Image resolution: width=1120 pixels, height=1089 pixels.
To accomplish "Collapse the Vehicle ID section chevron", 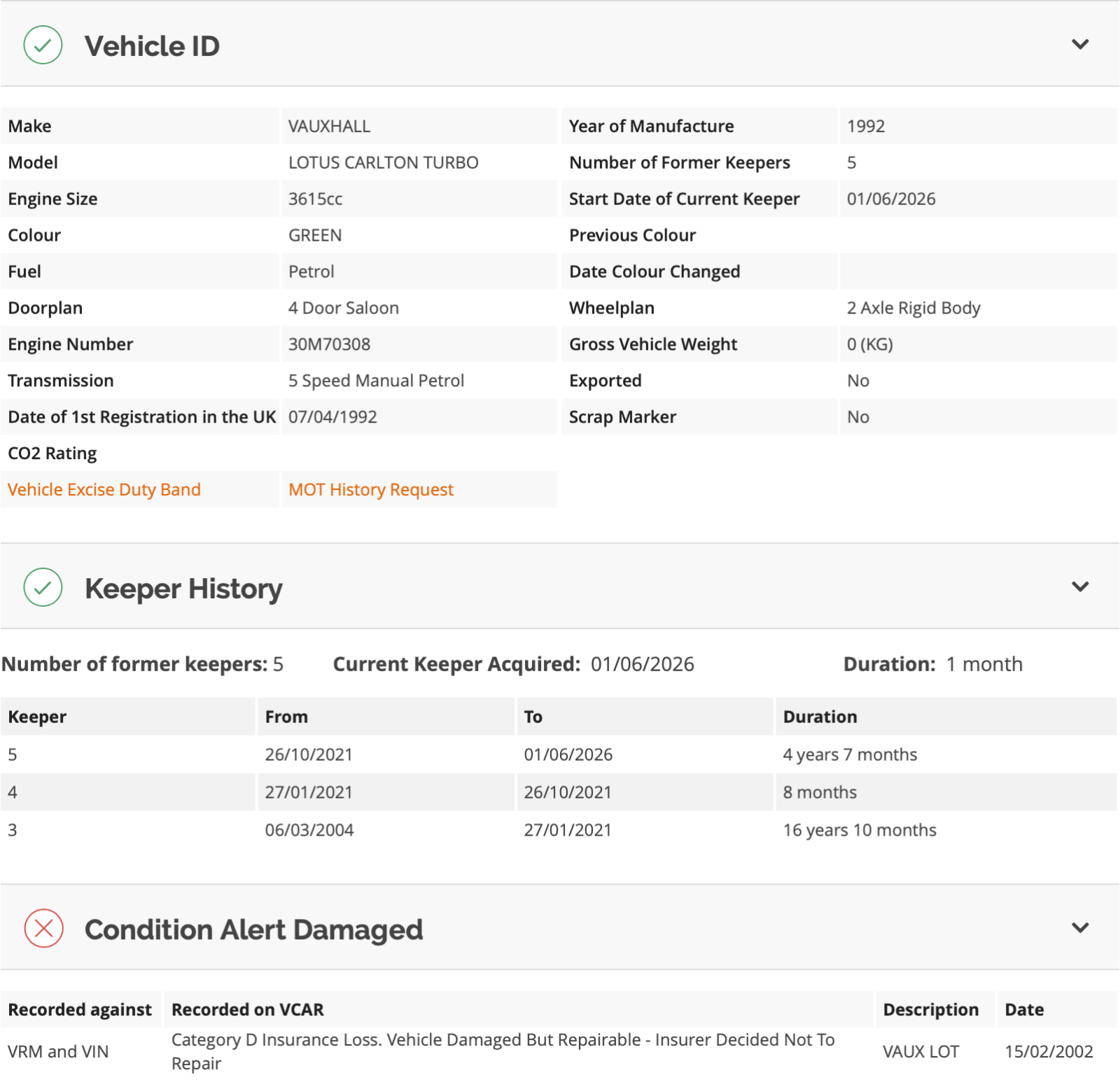I will tap(1080, 45).
